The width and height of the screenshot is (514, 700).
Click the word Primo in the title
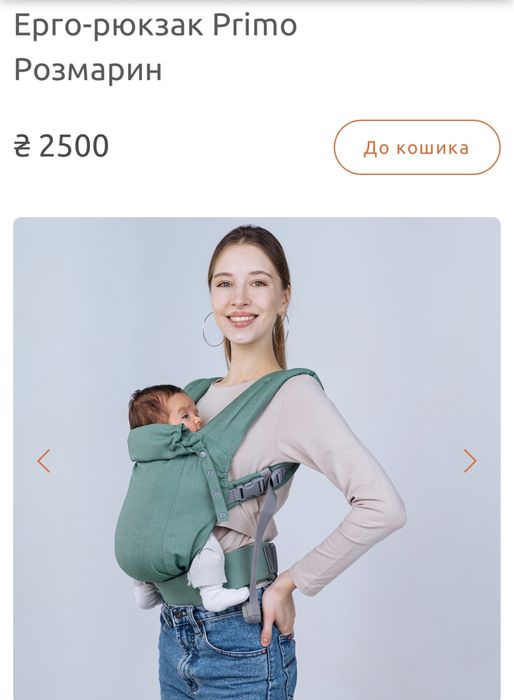255,26
